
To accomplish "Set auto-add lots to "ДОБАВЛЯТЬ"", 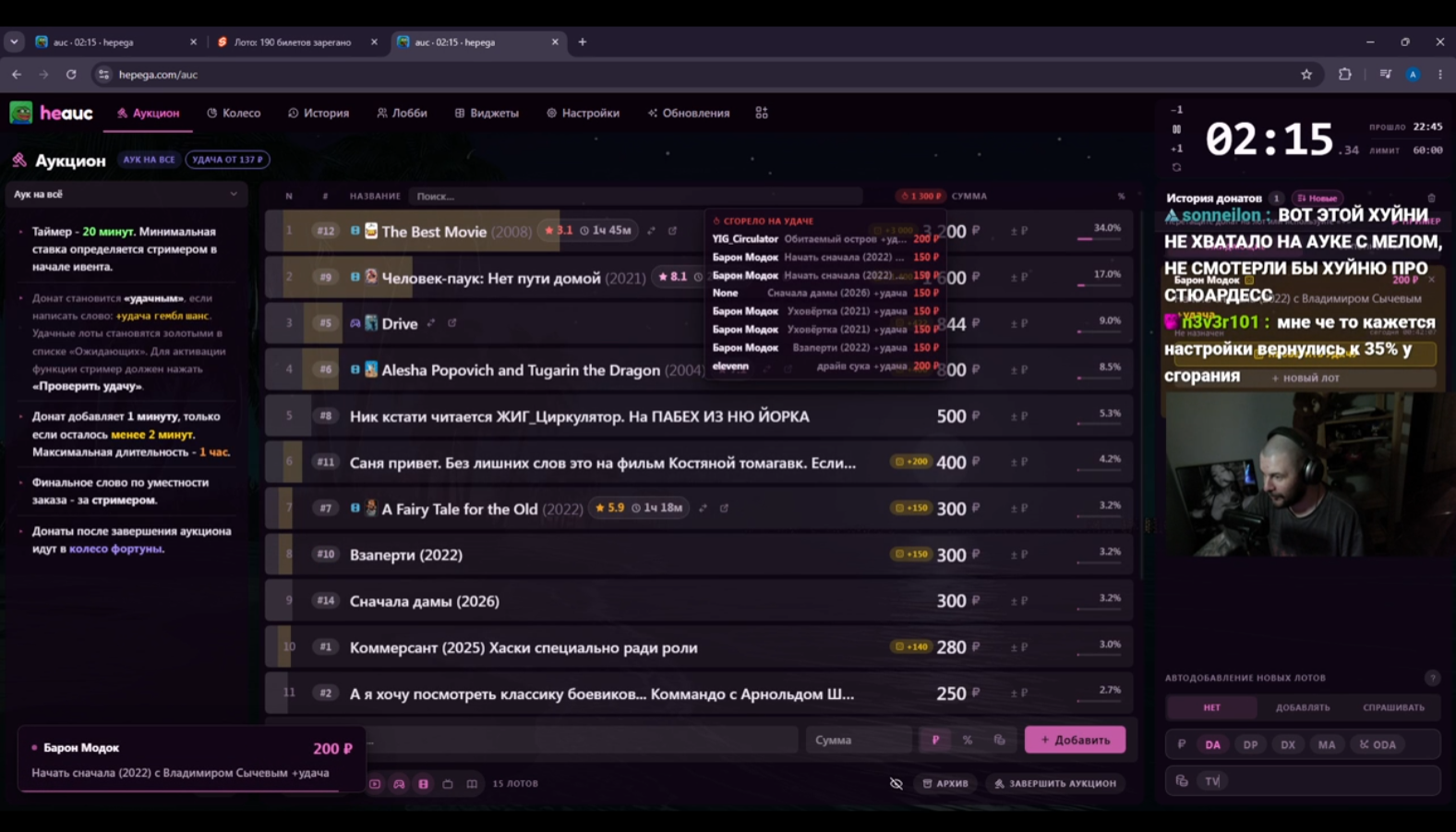I will (1303, 707).
